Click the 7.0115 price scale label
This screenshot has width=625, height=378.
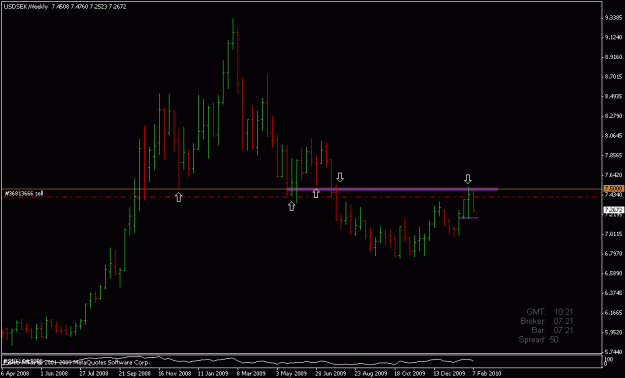[613, 234]
